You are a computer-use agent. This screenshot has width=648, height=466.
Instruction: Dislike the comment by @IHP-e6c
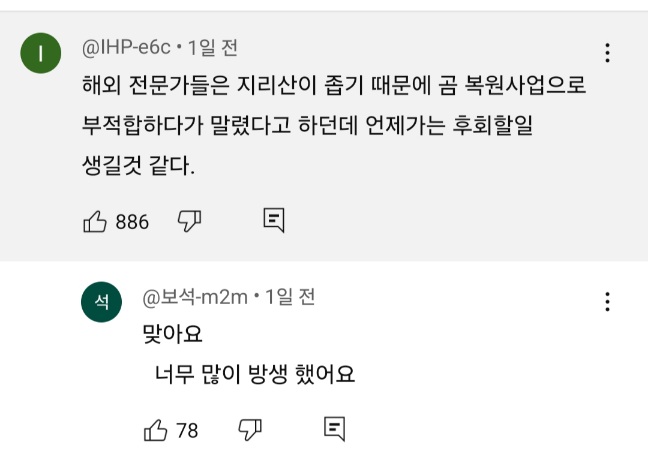(x=190, y=221)
